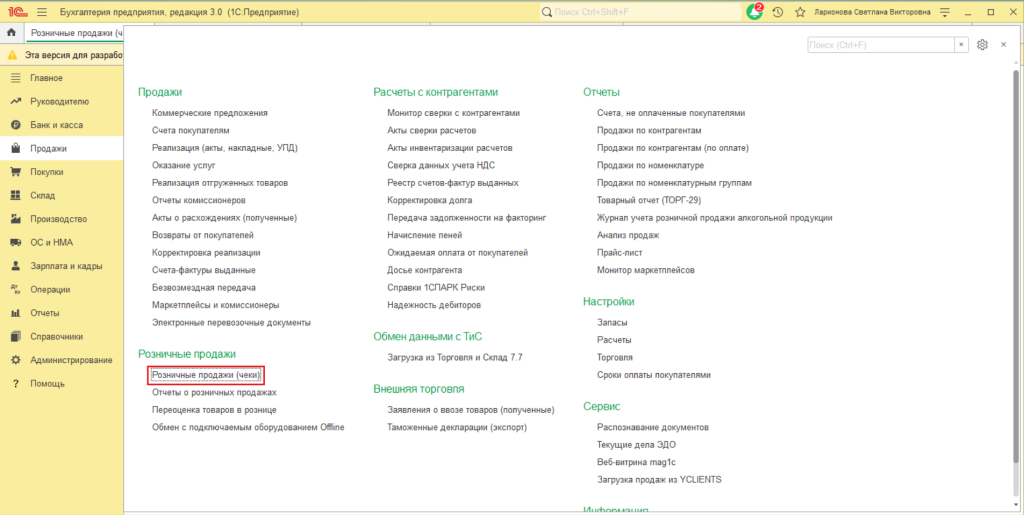Screen dimensions: 1024x515
Task: Open Акты сверки расчетов
Action: tap(431, 131)
